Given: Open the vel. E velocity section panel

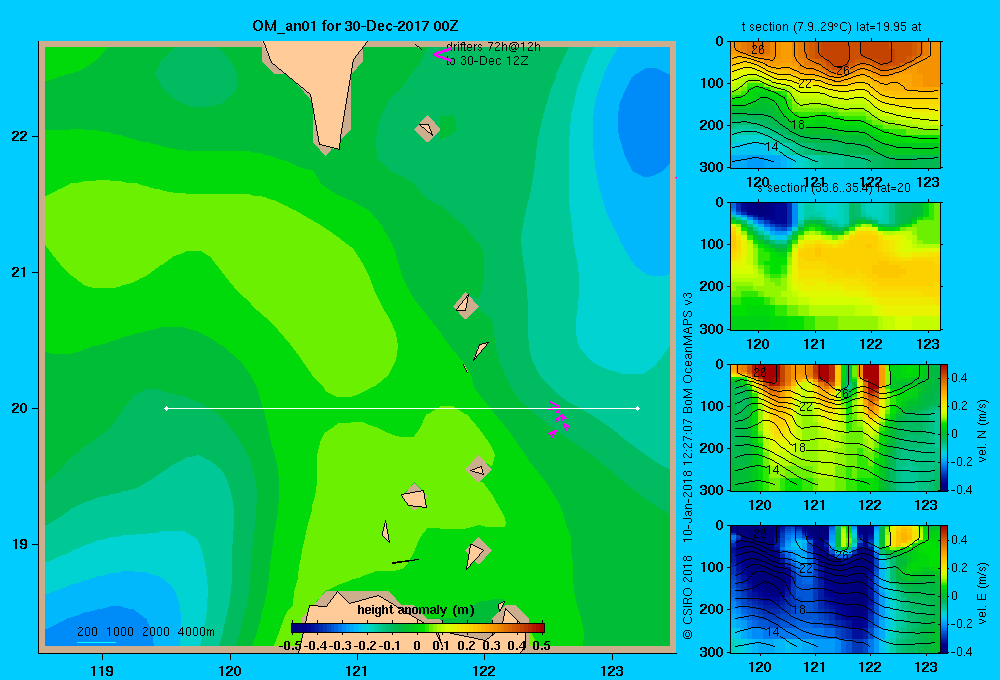Looking at the screenshot, I should point(835,589).
